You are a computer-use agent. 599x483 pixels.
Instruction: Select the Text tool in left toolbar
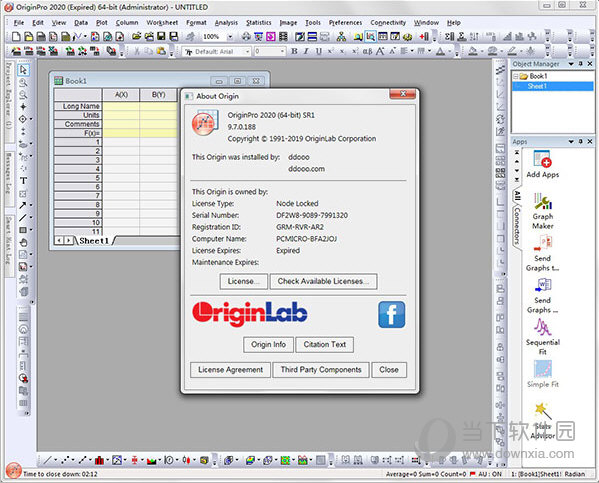tap(23, 181)
